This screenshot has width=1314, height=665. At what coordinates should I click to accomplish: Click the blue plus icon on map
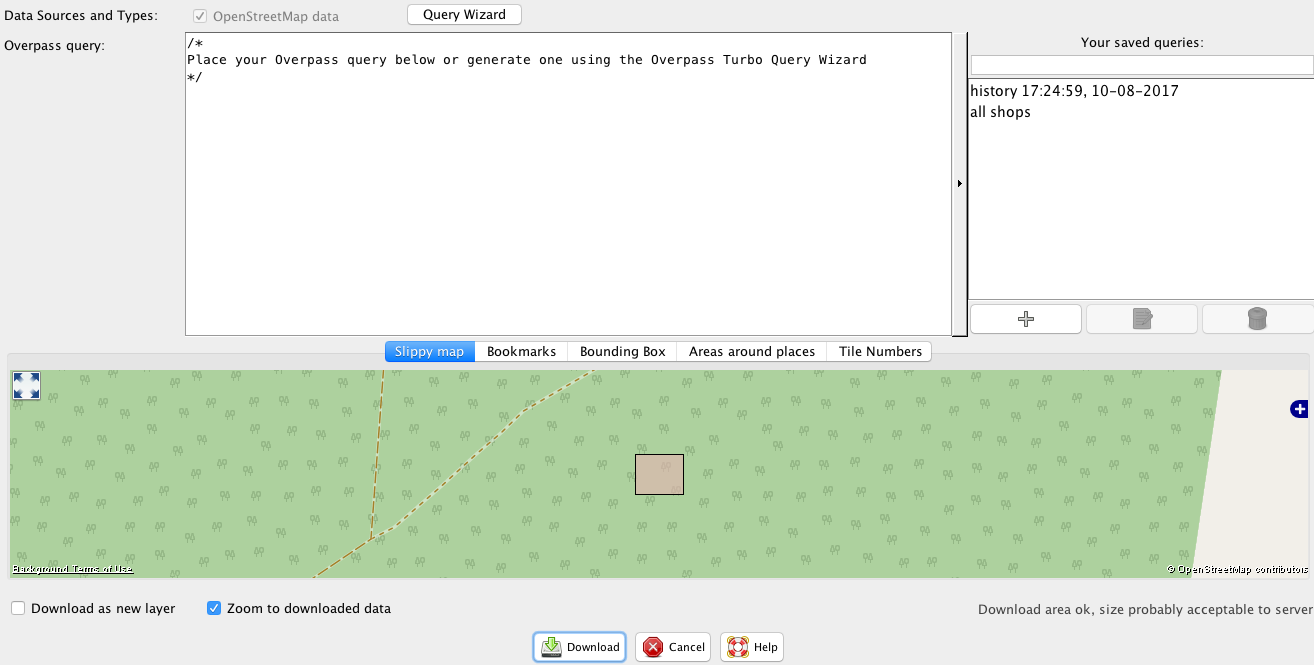[x=1299, y=408]
